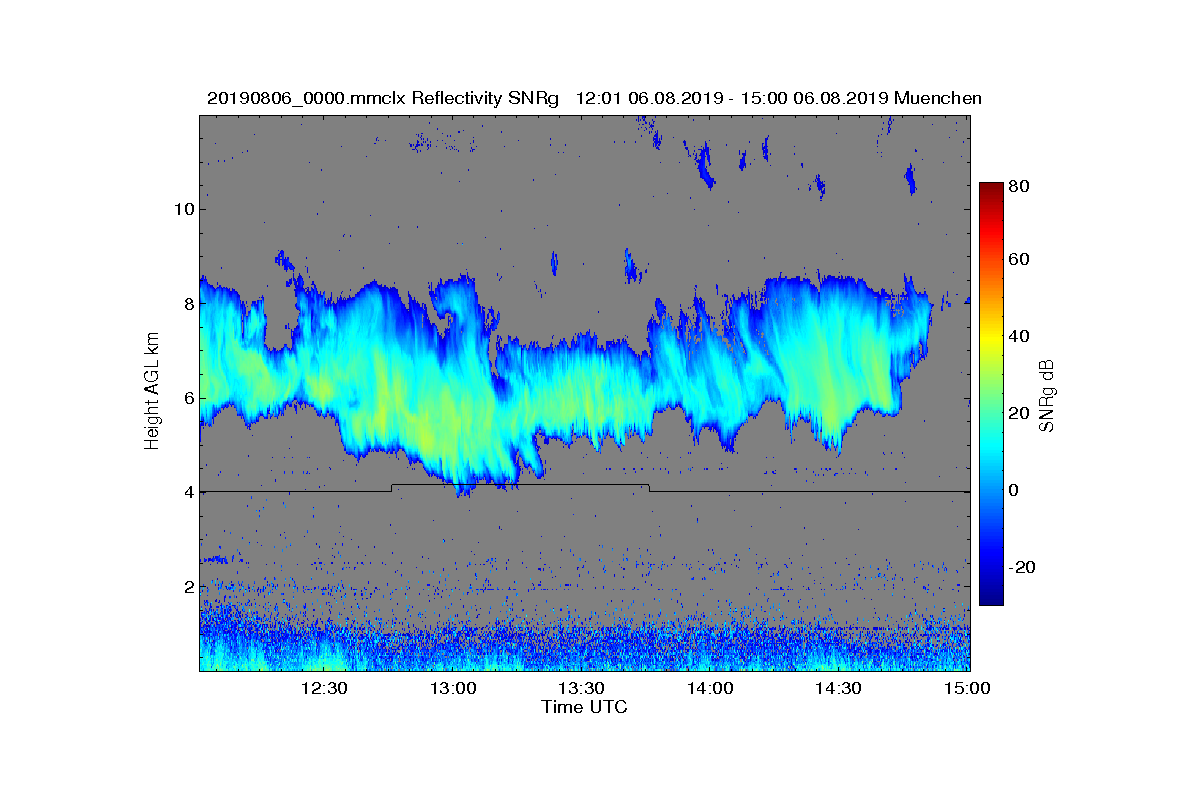Click the height tick label 6
The height and width of the screenshot is (800, 1200).
pos(188,398)
